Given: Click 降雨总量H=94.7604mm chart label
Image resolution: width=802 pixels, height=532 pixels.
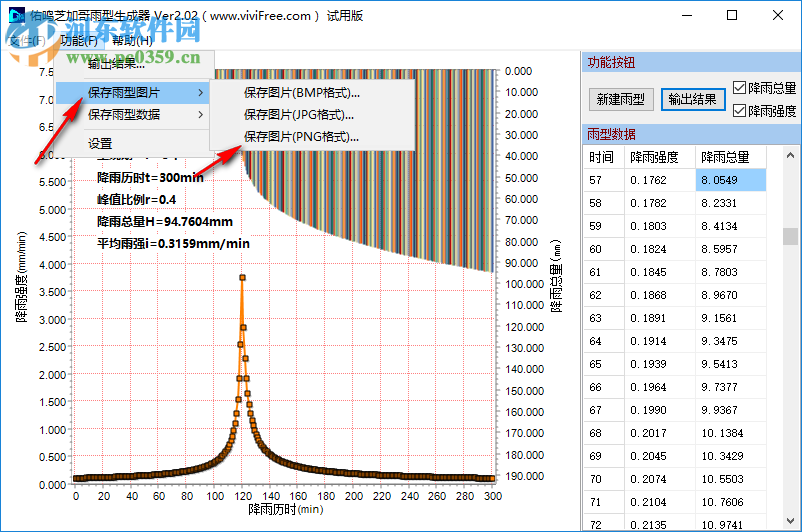Looking at the screenshot, I should [165, 222].
